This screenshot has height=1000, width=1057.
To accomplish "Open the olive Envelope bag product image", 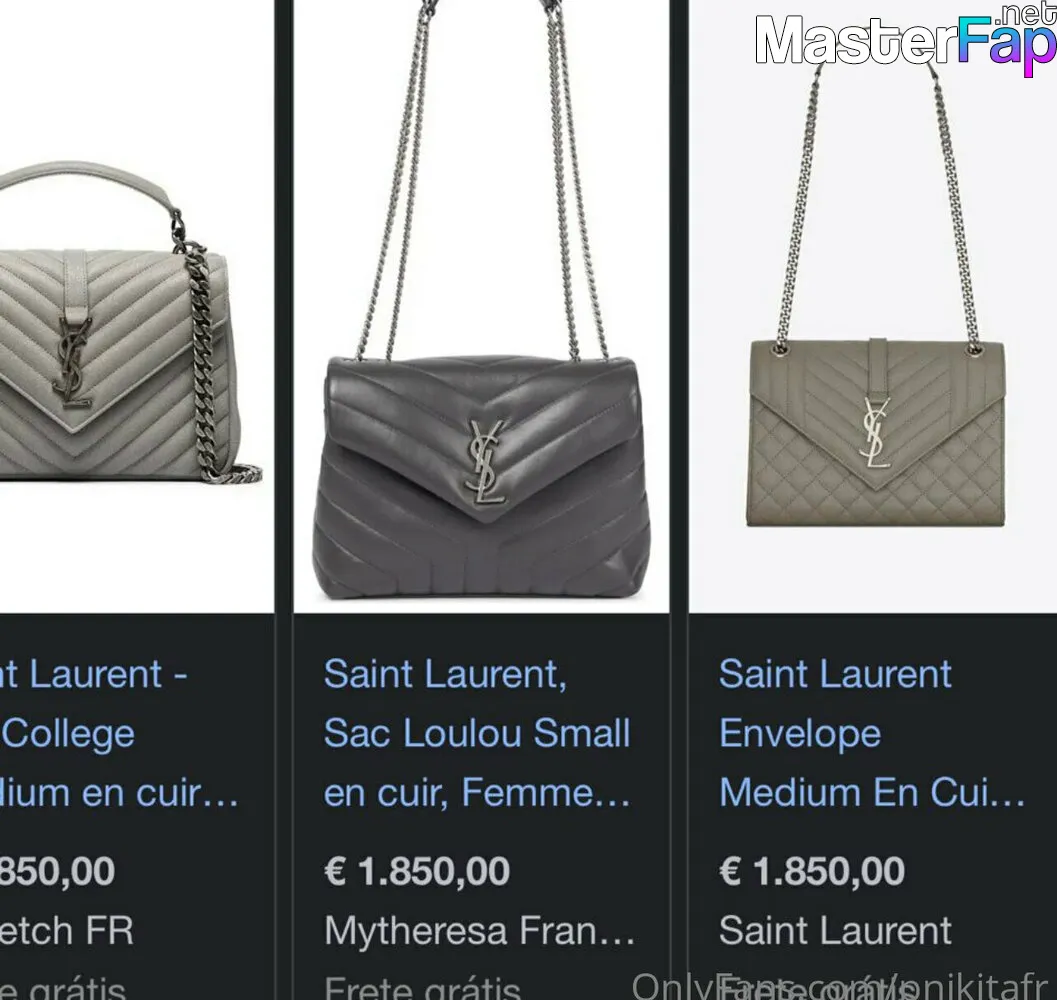I will 873,306.
